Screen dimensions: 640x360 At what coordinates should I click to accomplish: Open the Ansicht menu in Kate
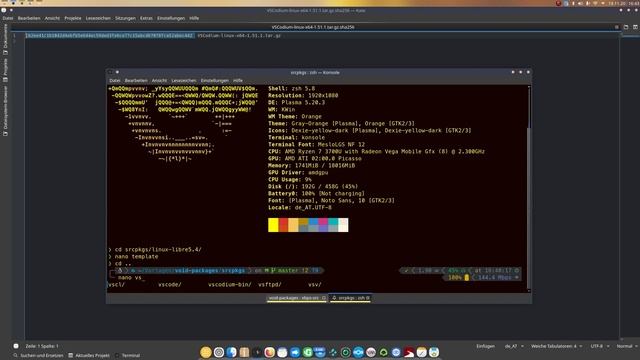pyautogui.click(x=52, y=18)
